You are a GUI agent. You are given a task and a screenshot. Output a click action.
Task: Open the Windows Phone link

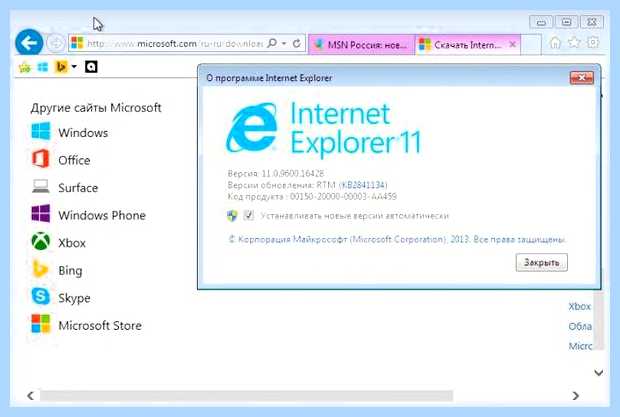(102, 215)
